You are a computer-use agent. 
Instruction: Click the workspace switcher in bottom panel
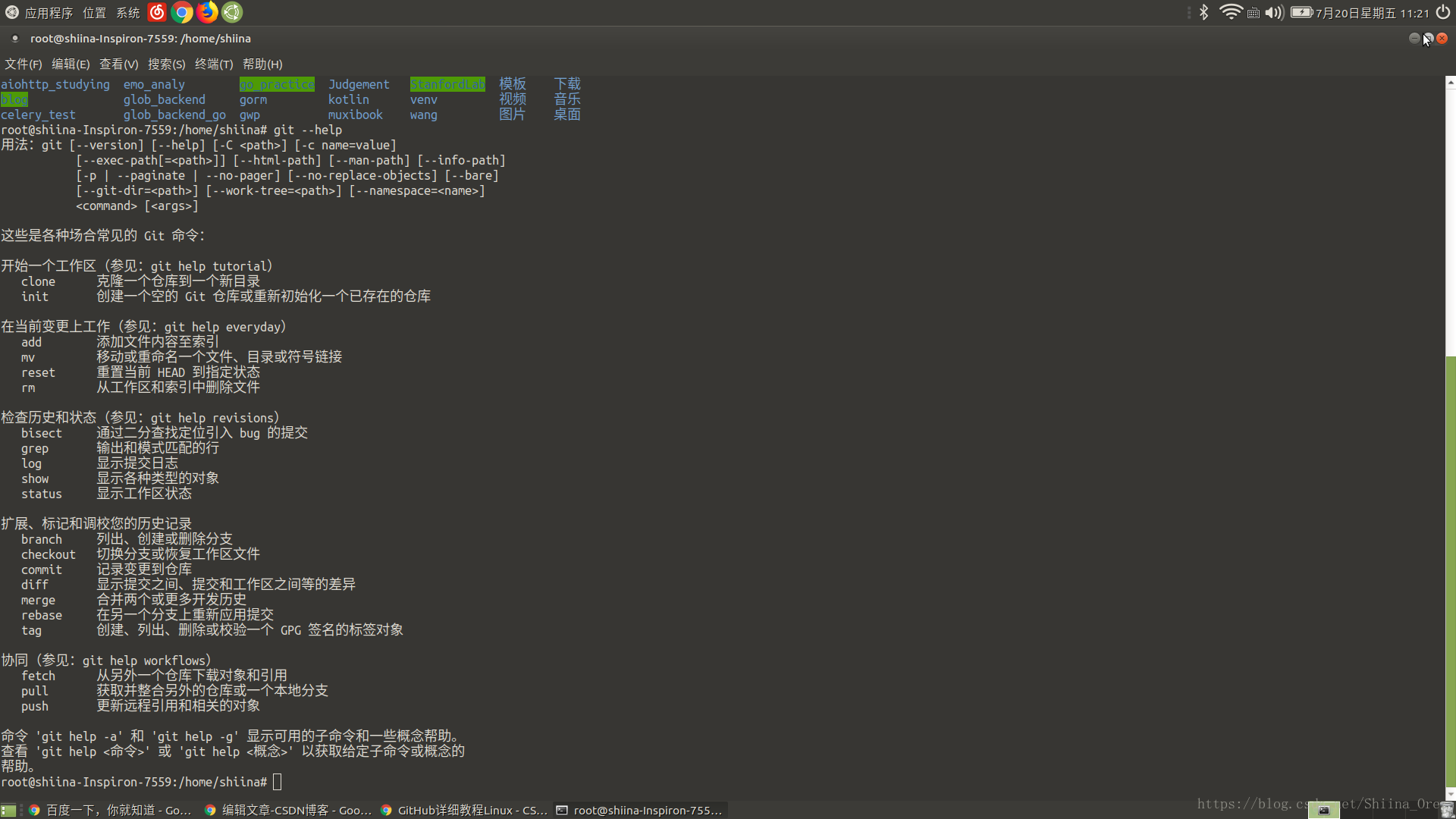1323,810
